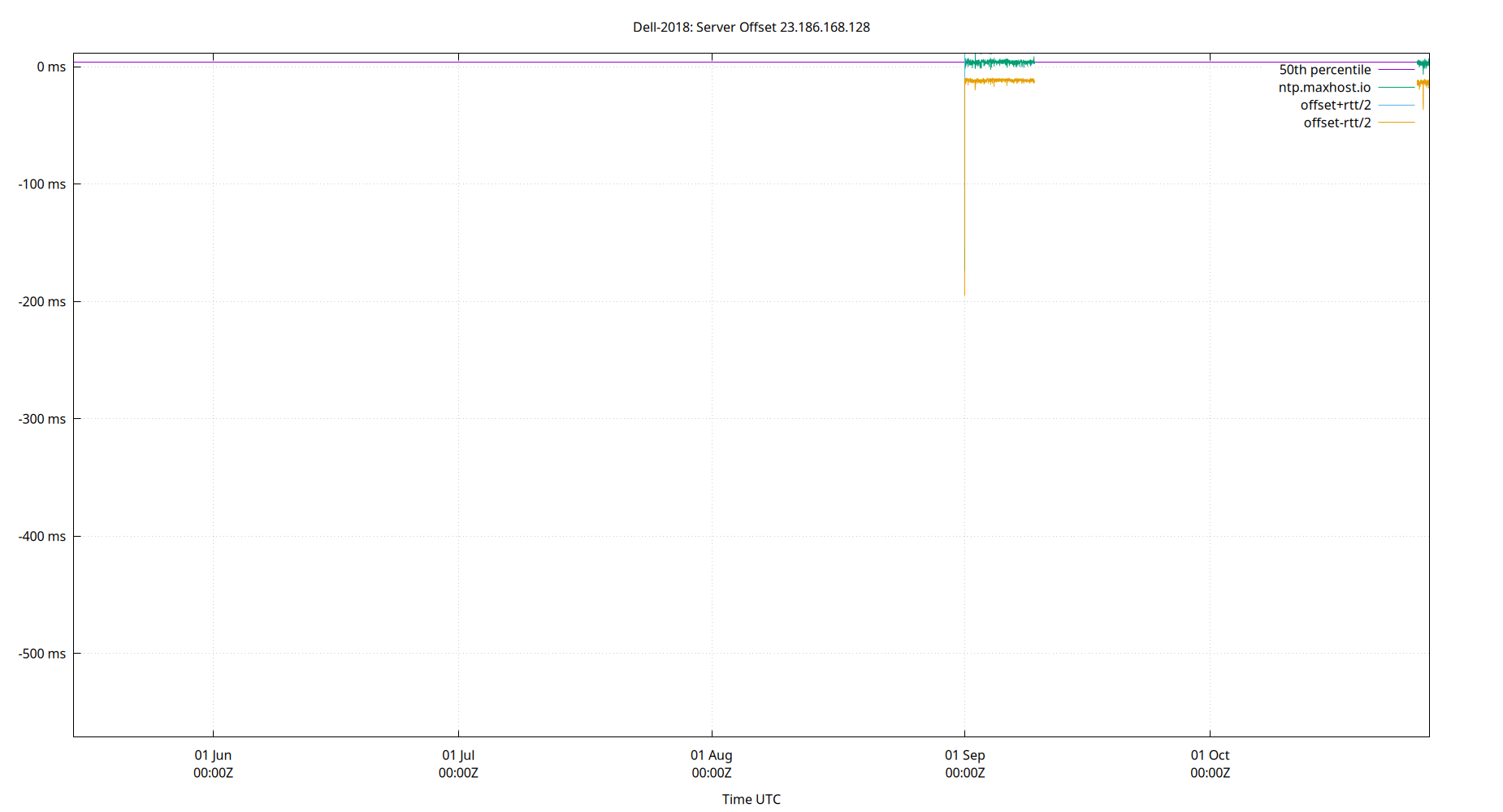Click the offset-rtt/2 legend entry
Image resolution: width=1503 pixels, height=812 pixels.
(1336, 123)
